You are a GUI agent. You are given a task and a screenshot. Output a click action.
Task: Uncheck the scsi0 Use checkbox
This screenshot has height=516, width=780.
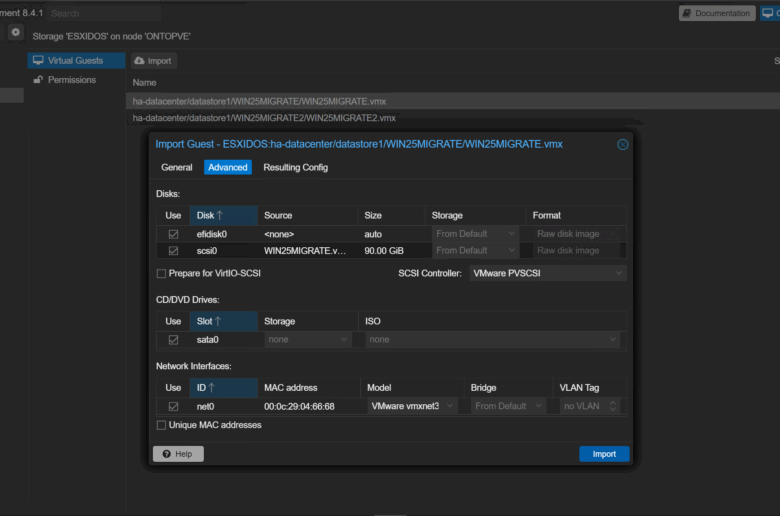pos(173,251)
